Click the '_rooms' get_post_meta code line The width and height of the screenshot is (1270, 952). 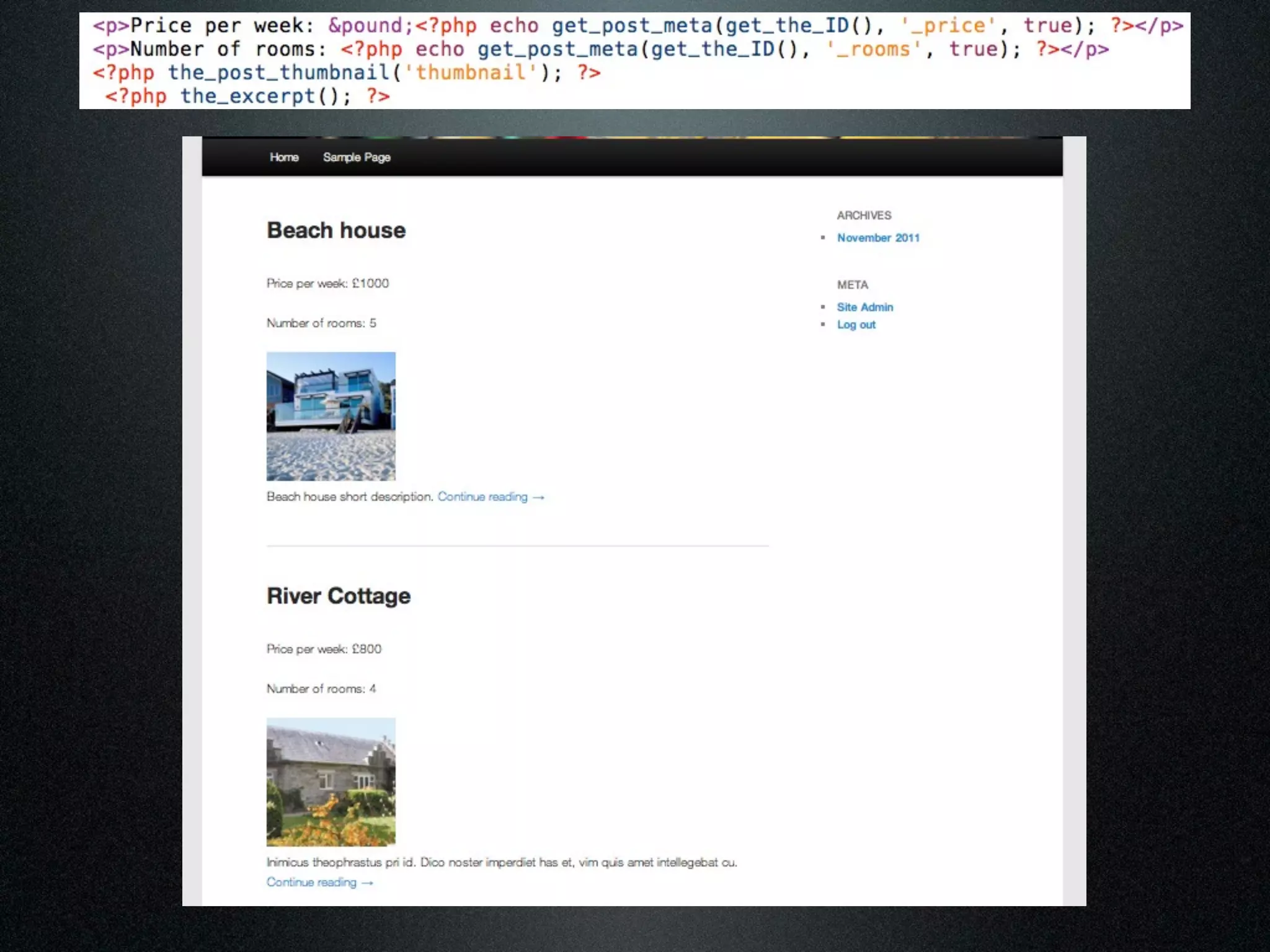600,50
